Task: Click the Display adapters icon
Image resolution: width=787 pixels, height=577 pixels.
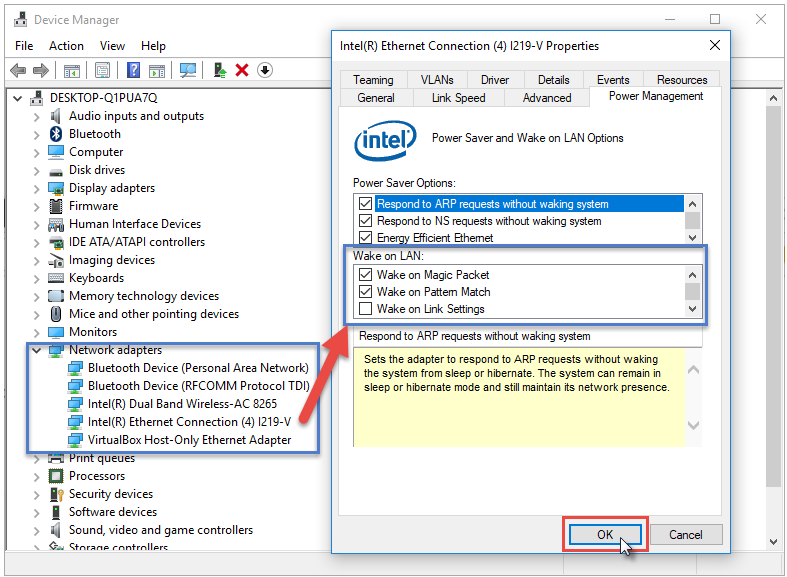Action: coord(56,188)
